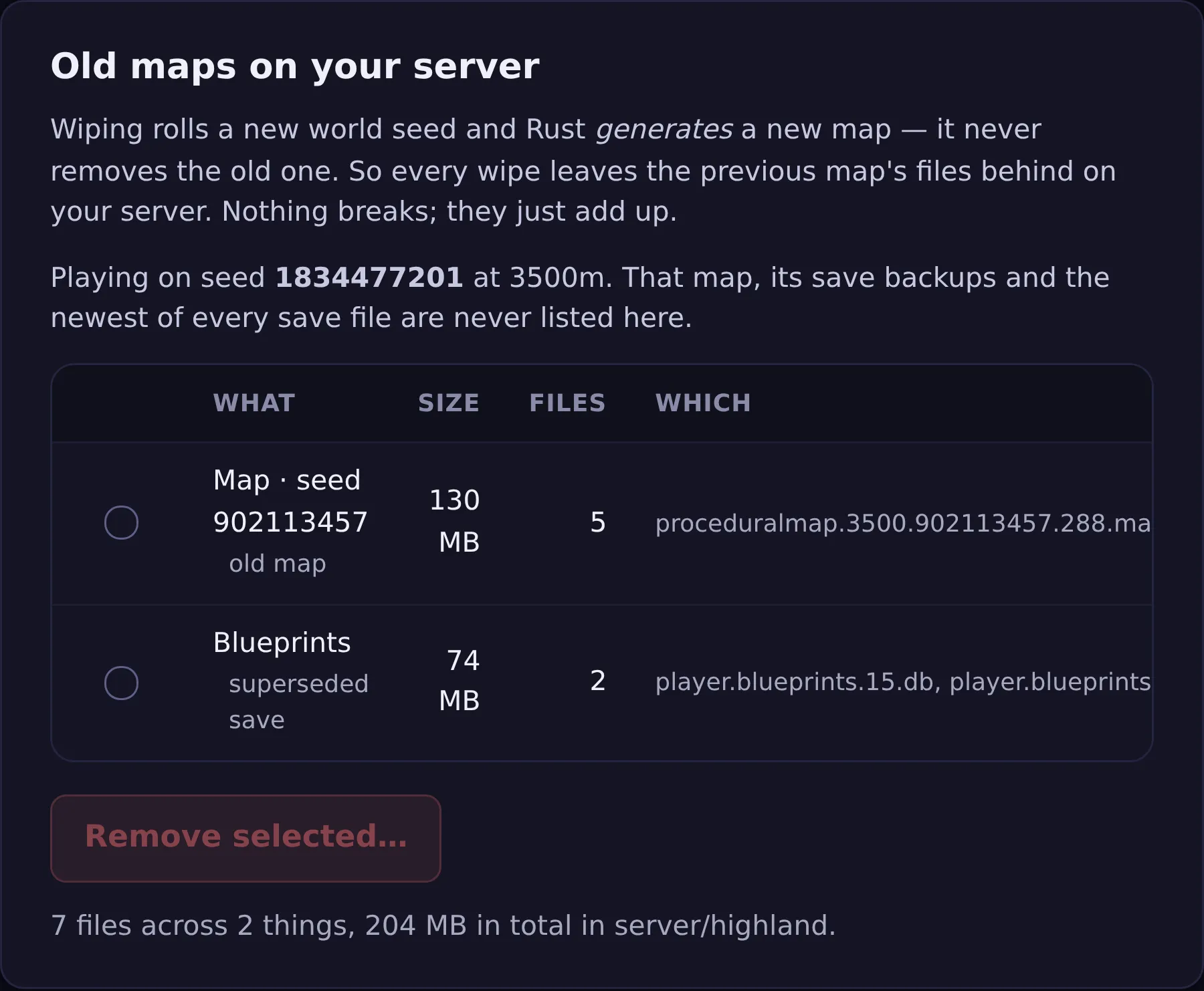Image resolution: width=1204 pixels, height=991 pixels.
Task: Select the Map seed 902113457 row checkbox
Action: click(x=121, y=523)
